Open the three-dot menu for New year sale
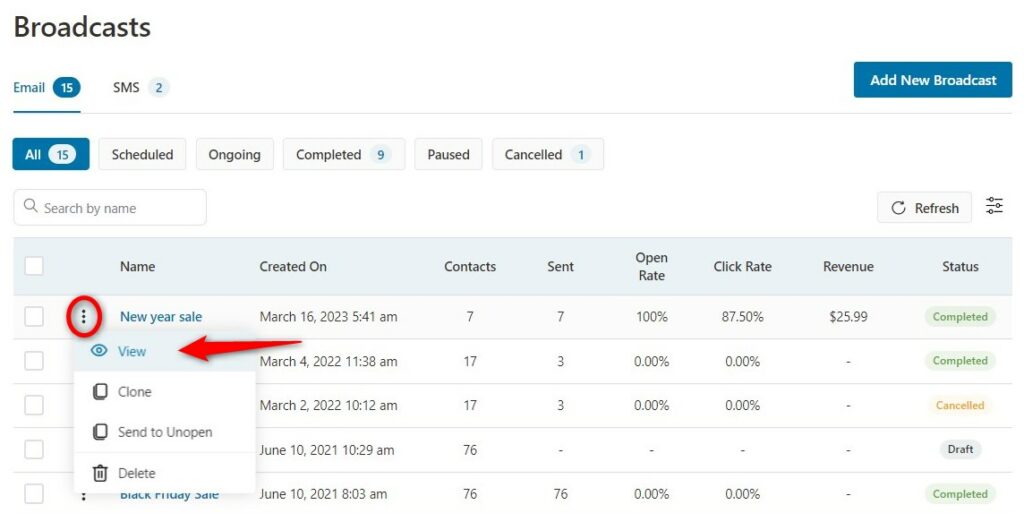1024x513 pixels. pyautogui.click(x=83, y=317)
